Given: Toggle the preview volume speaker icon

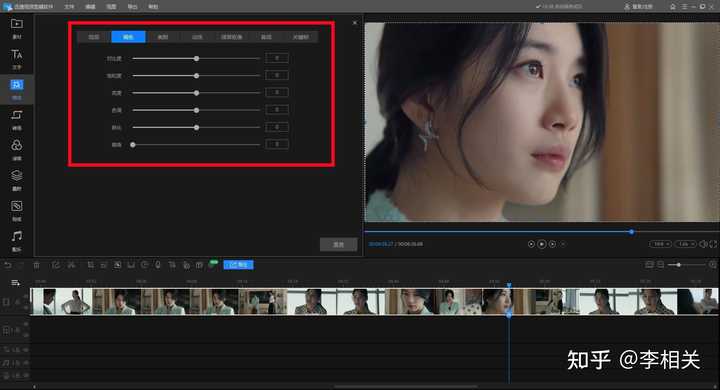Looking at the screenshot, I should [x=703, y=244].
